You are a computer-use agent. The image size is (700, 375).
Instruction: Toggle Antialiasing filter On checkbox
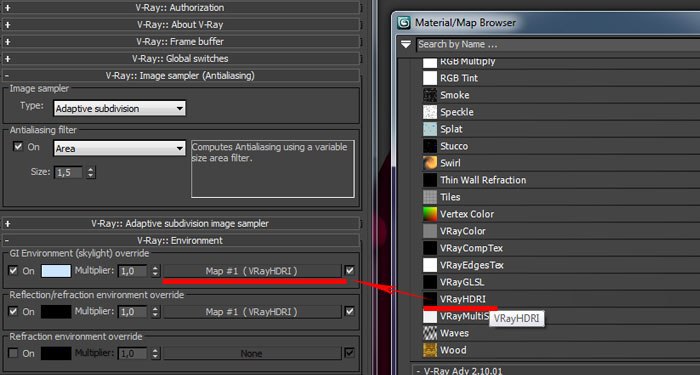pyautogui.click(x=17, y=146)
